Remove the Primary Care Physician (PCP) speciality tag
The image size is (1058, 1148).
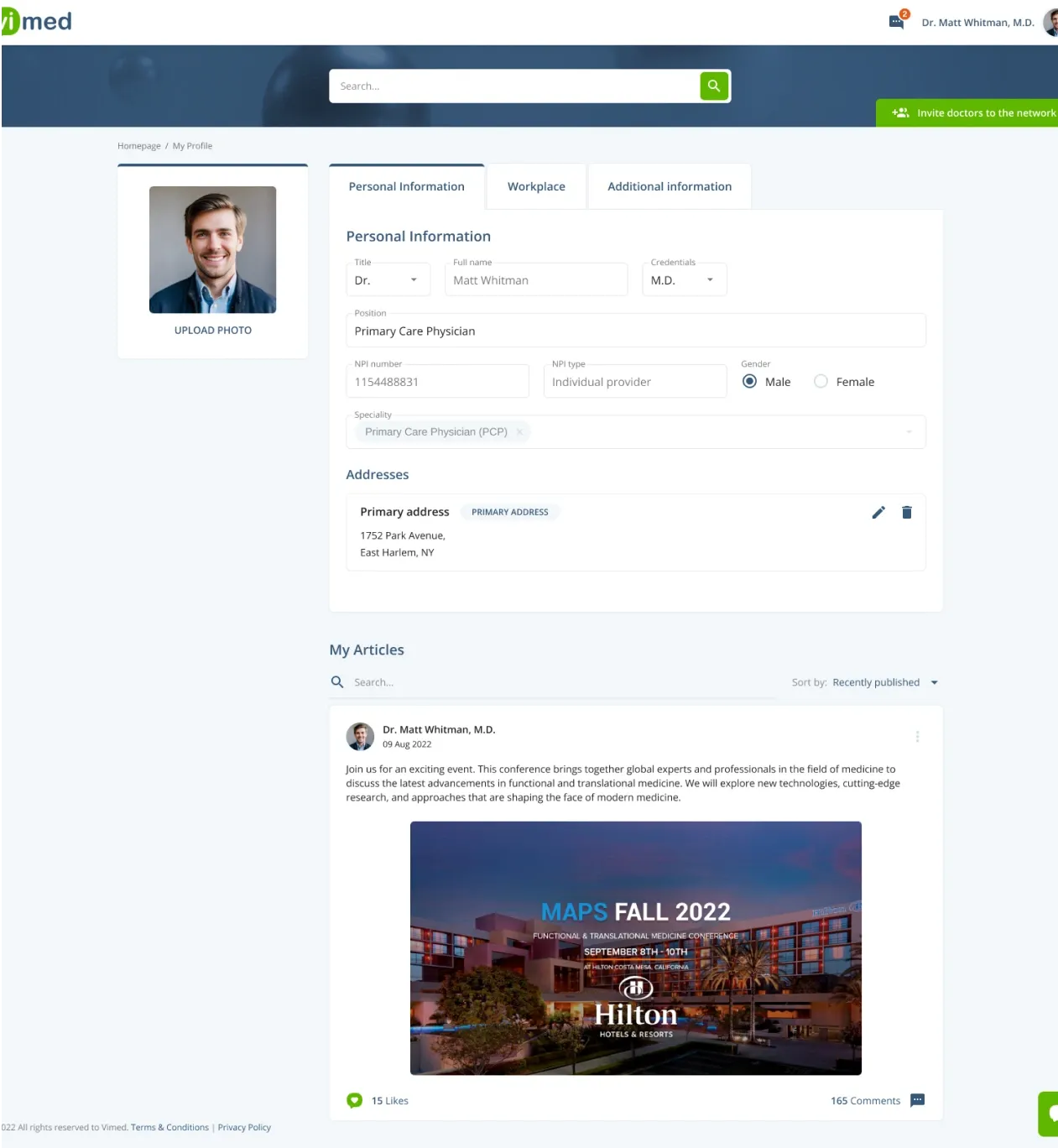[x=519, y=432]
